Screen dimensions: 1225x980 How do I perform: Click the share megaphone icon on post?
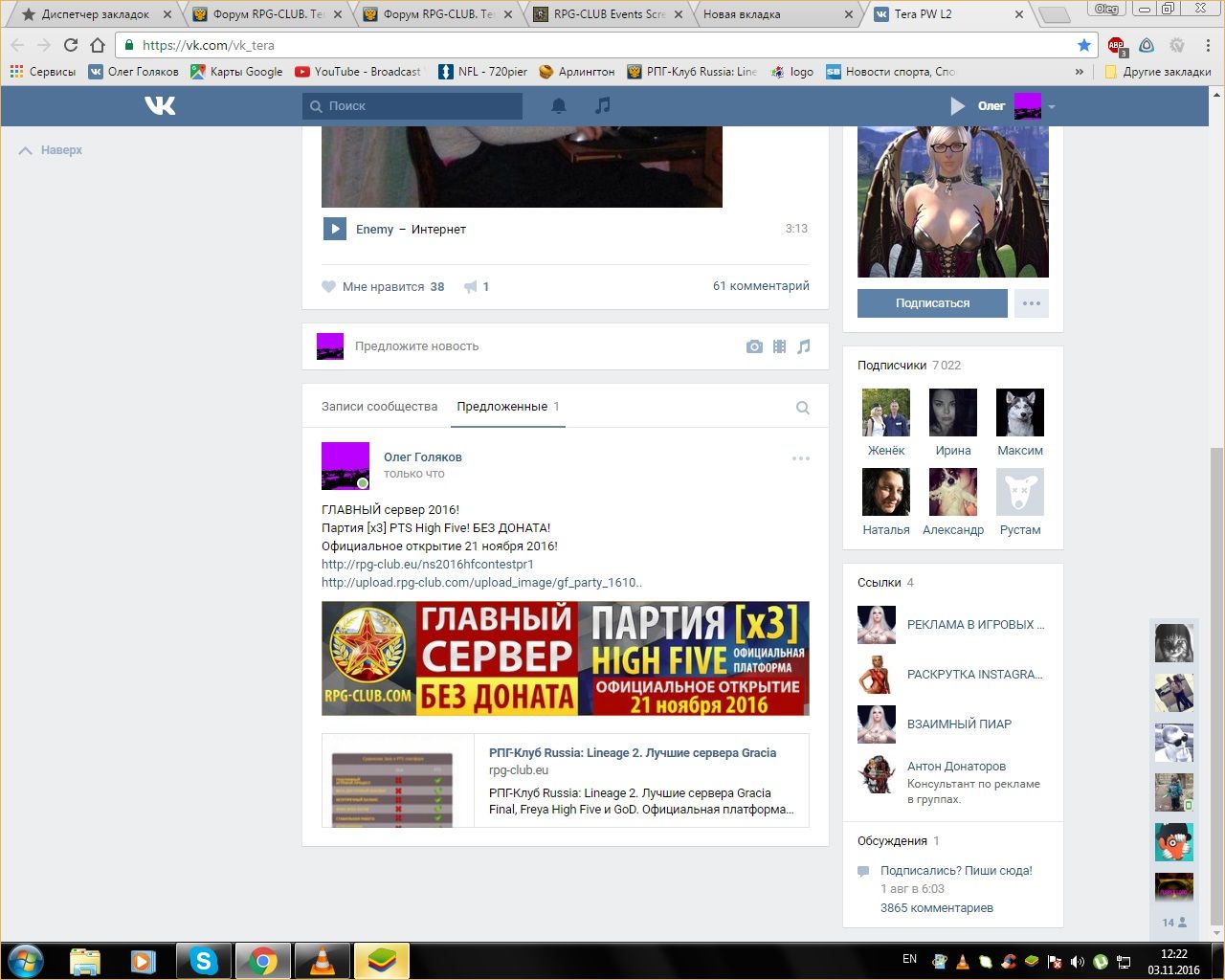click(471, 286)
